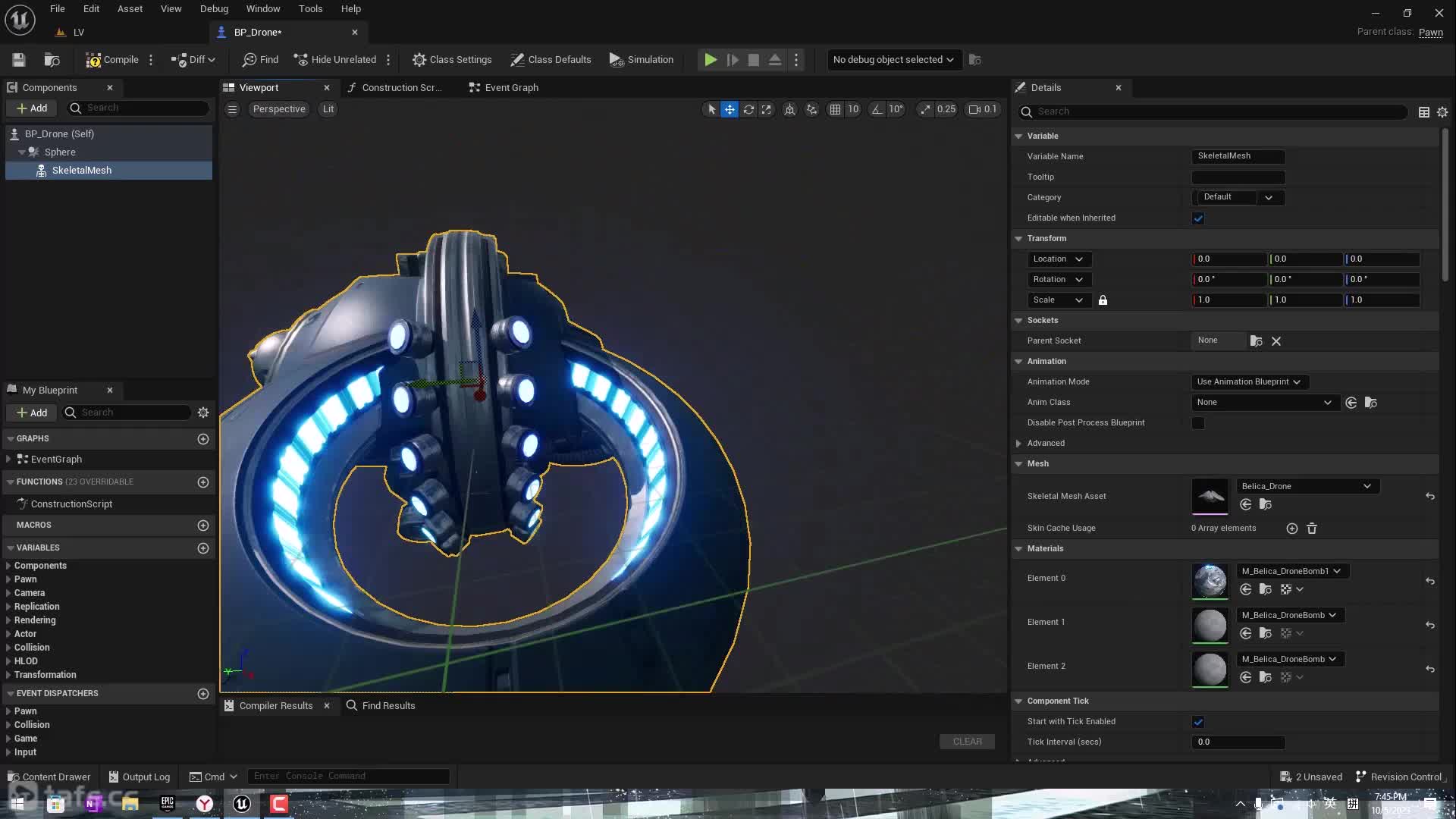Expand the Advanced animation section
Viewport: 1456px width, 819px height.
click(1018, 444)
